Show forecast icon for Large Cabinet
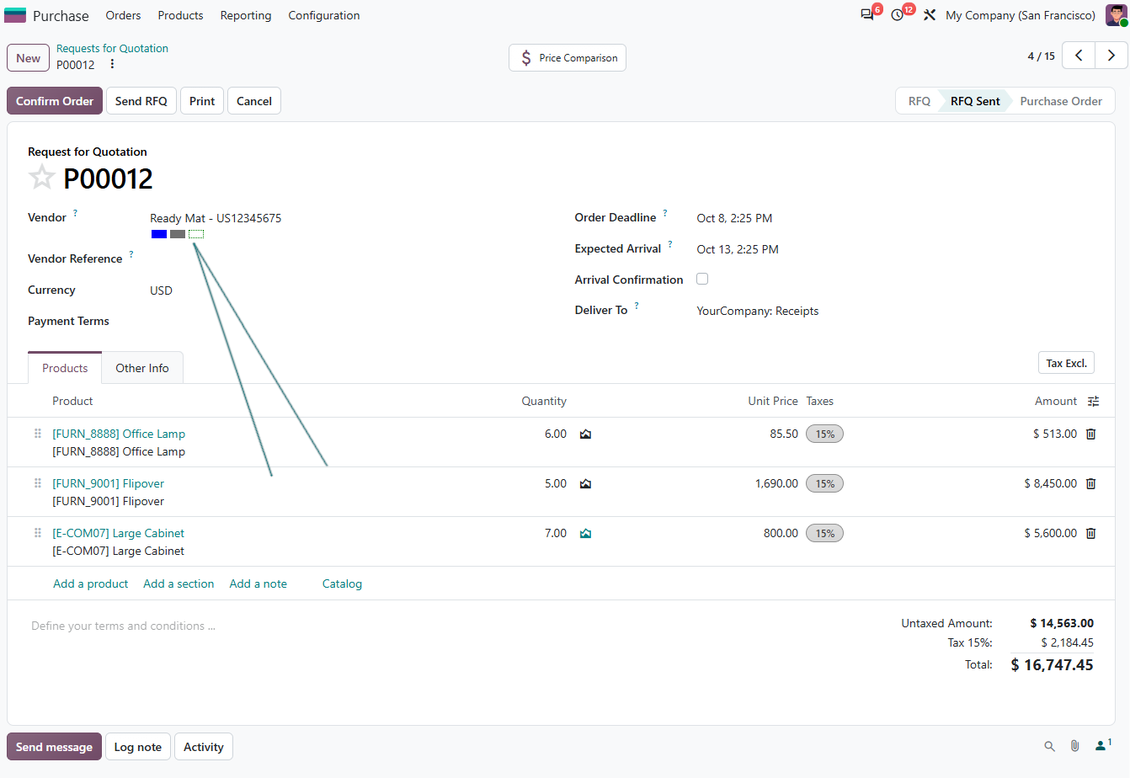Viewport: 1130px width, 778px height. point(585,533)
